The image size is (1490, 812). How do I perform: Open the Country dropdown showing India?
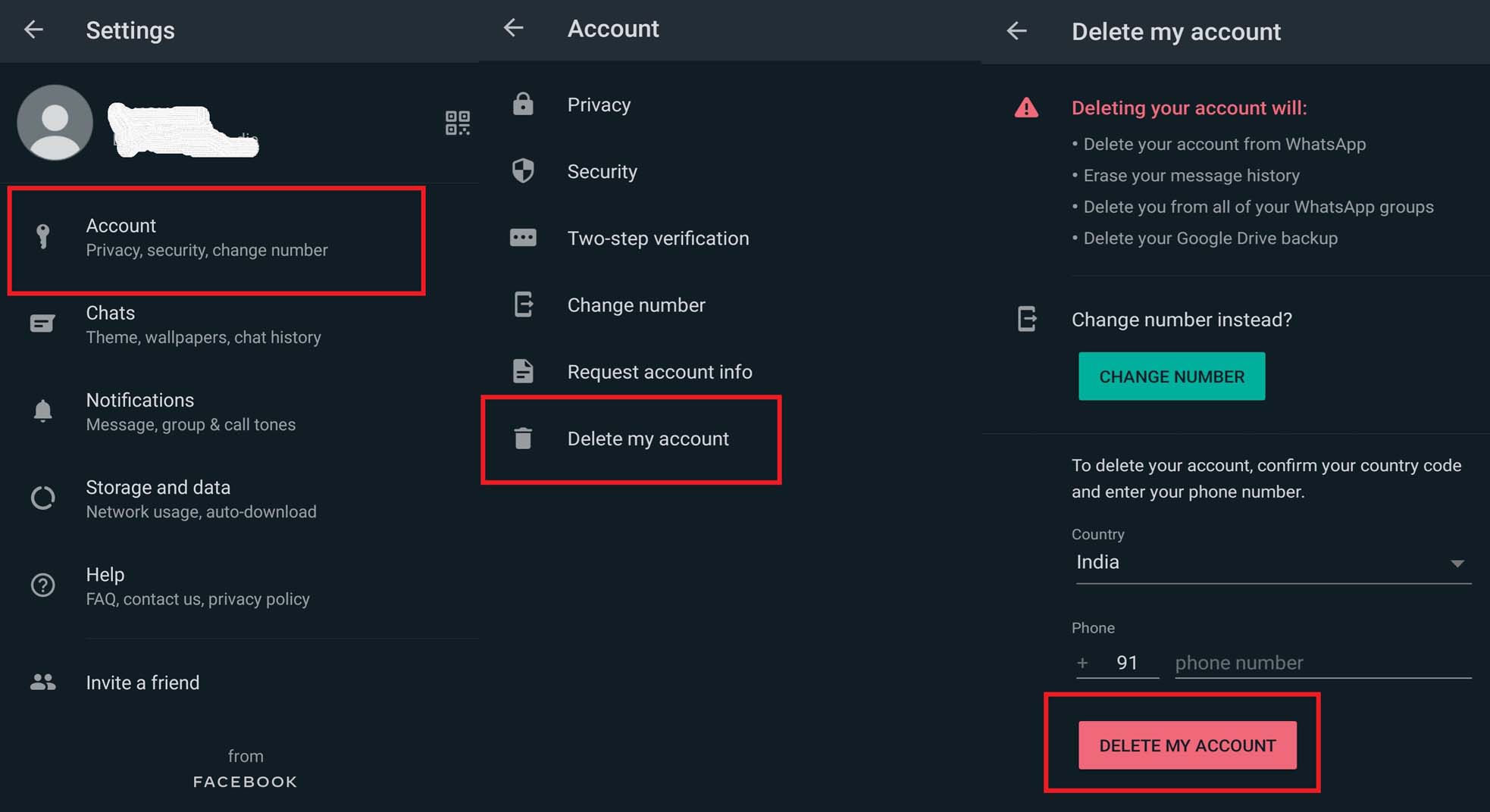click(x=1273, y=563)
